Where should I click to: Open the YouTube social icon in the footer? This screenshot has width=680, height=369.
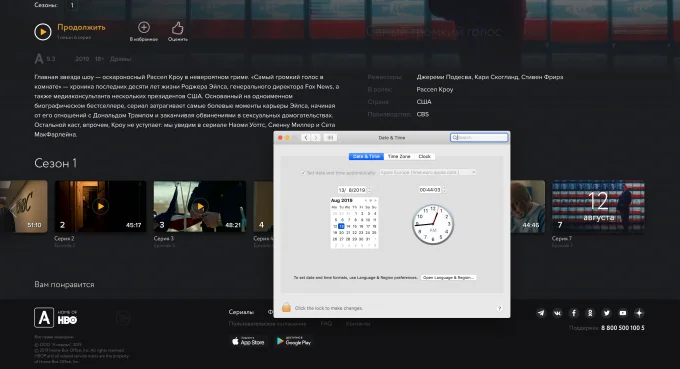pos(623,313)
